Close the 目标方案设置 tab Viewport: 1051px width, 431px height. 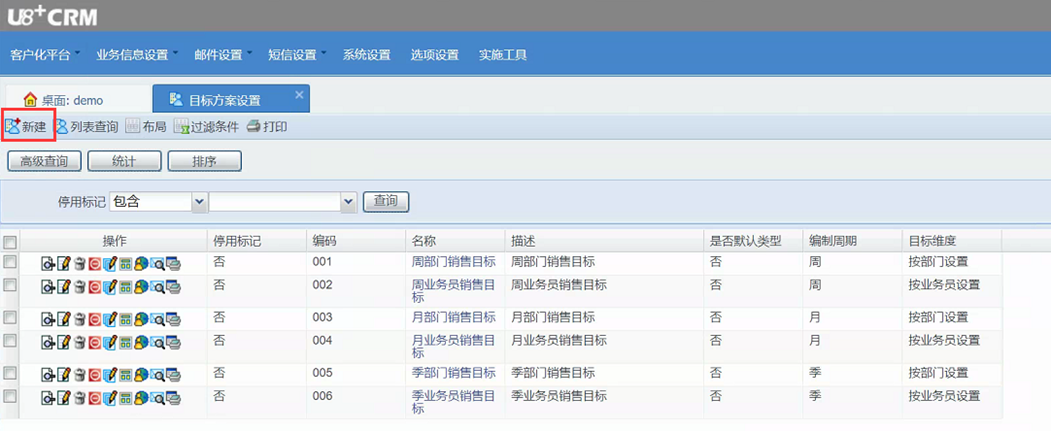point(299,95)
